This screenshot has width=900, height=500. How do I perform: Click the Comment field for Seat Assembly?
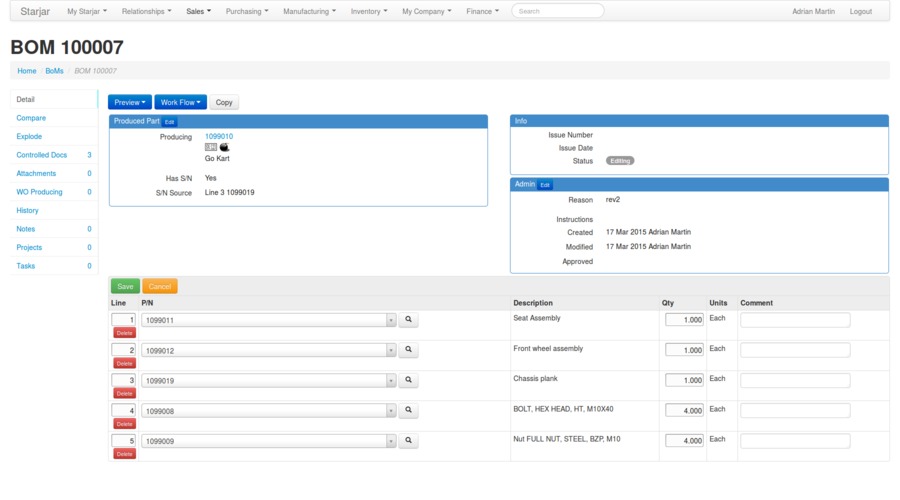pyautogui.click(x=795, y=320)
